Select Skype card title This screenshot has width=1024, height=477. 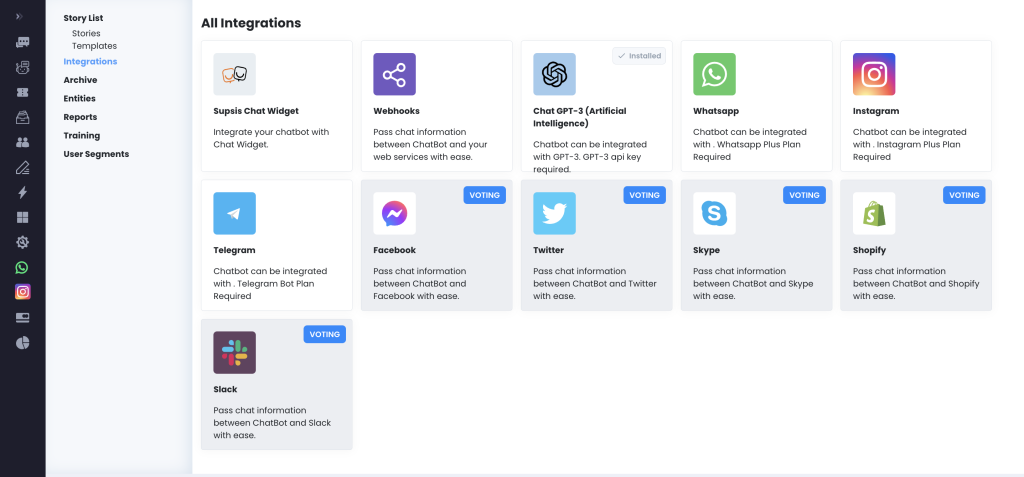(x=707, y=250)
